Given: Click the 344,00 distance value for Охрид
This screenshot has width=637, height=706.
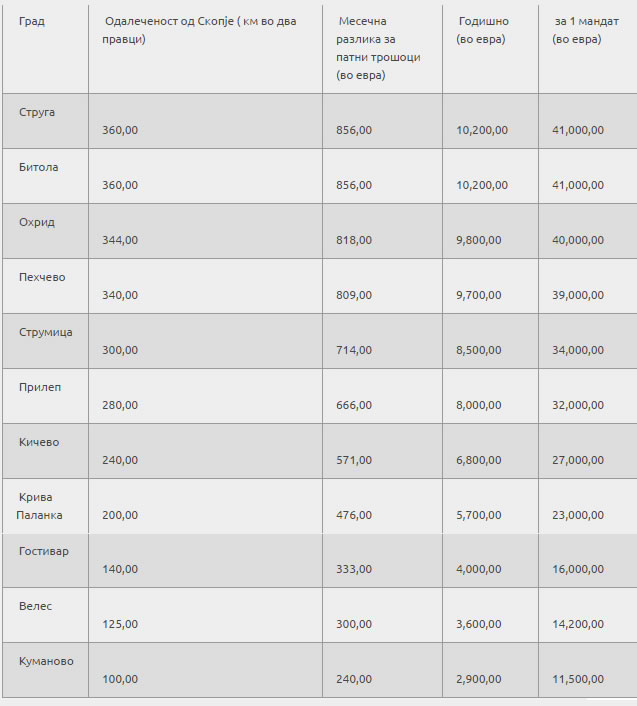Looking at the screenshot, I should [x=120, y=240].
